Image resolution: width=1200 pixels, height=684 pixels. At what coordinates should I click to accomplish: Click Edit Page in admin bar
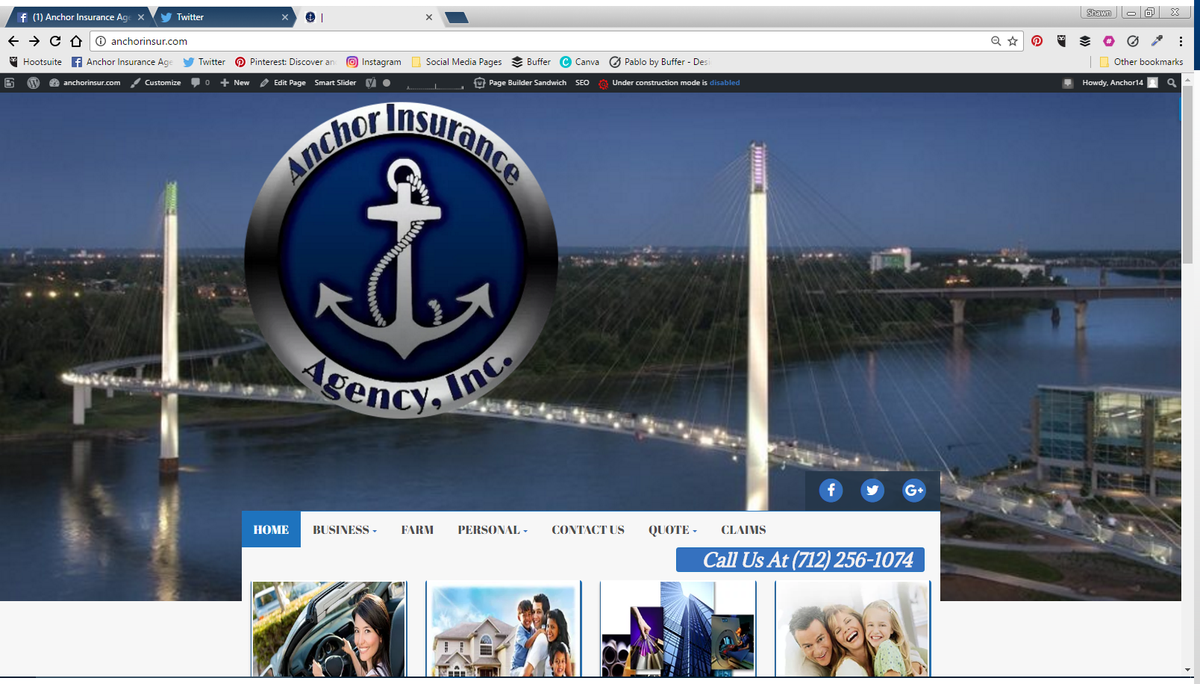(283, 83)
